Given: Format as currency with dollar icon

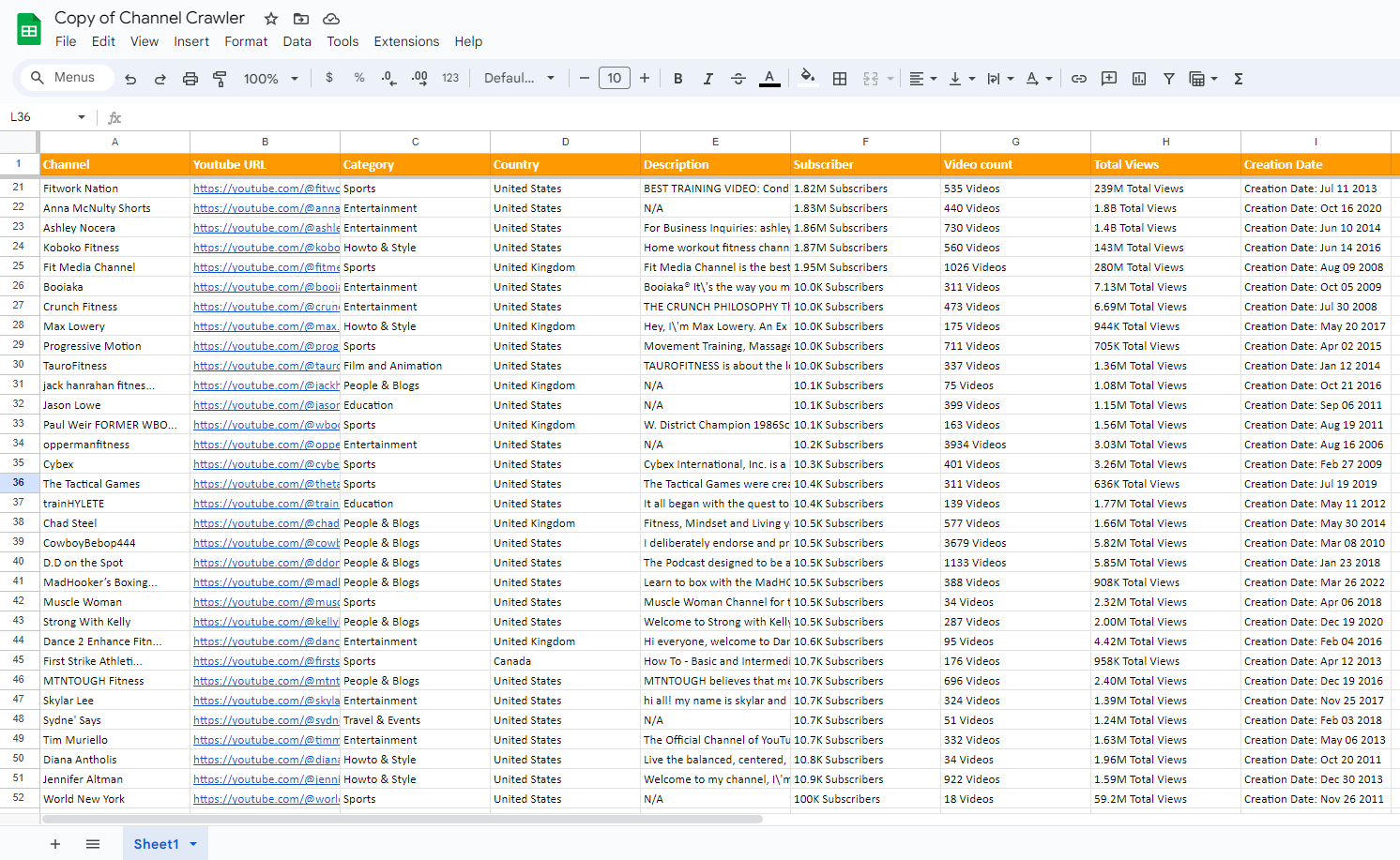Looking at the screenshot, I should pos(329,78).
